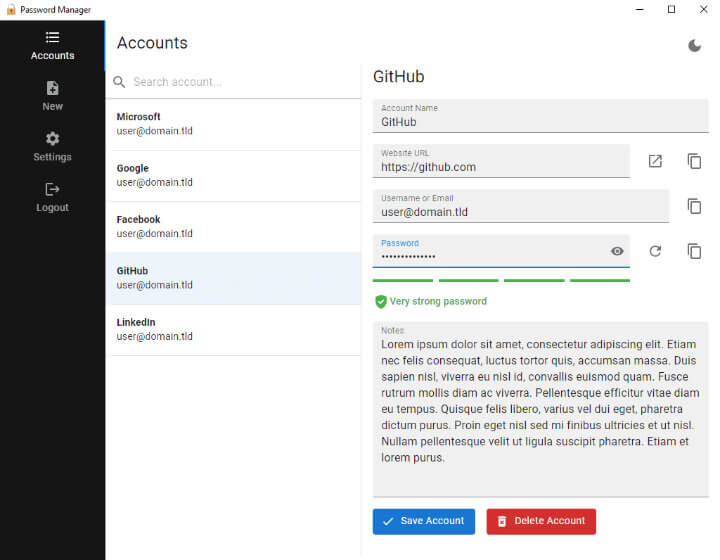Open the website URL in browser icon
720x560 pixels.
click(x=655, y=161)
